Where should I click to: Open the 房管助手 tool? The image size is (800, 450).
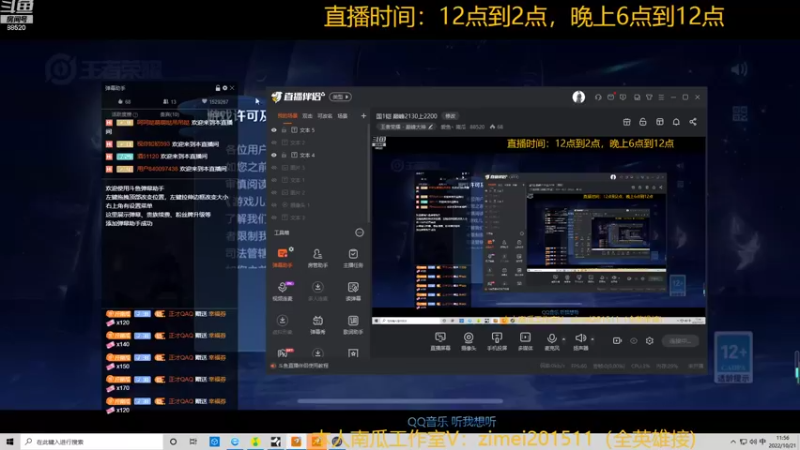click(317, 258)
